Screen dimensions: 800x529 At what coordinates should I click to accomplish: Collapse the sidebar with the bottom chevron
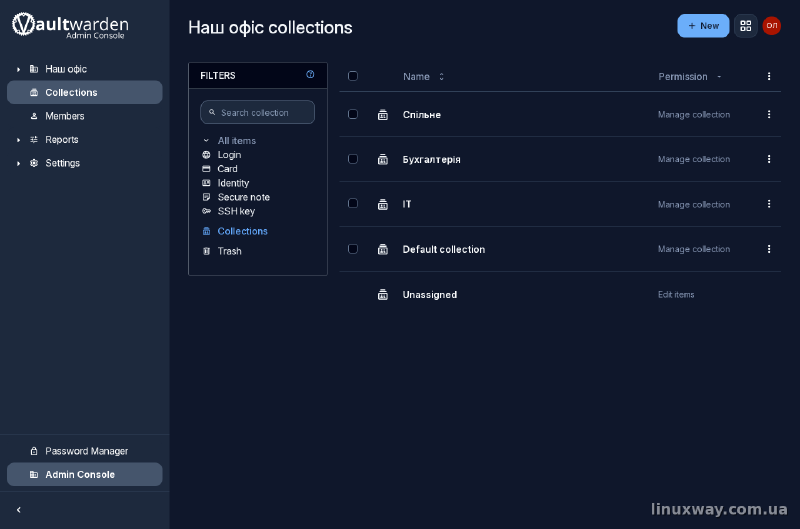(x=19, y=510)
